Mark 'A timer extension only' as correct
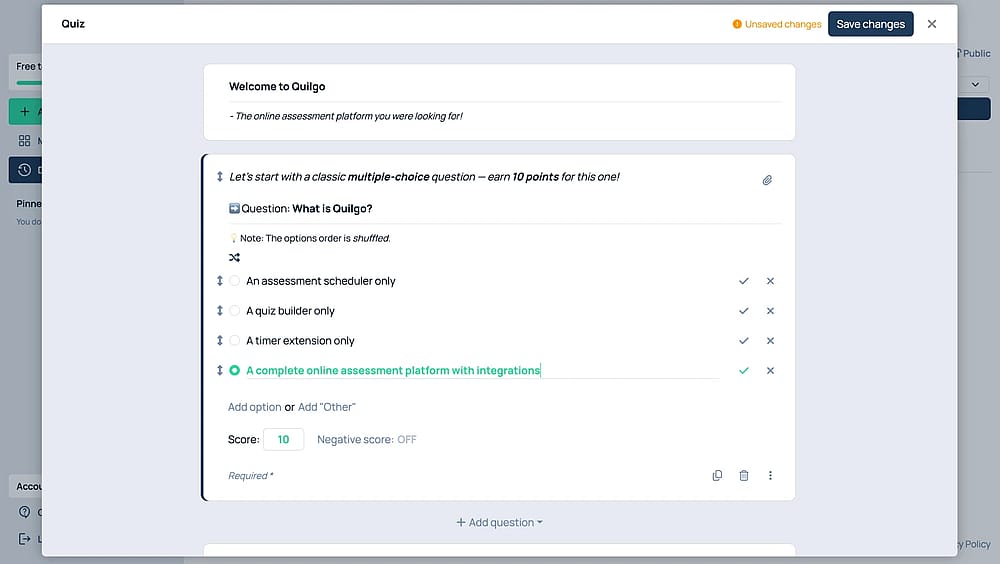The height and width of the screenshot is (564, 1000). pyautogui.click(x=744, y=341)
